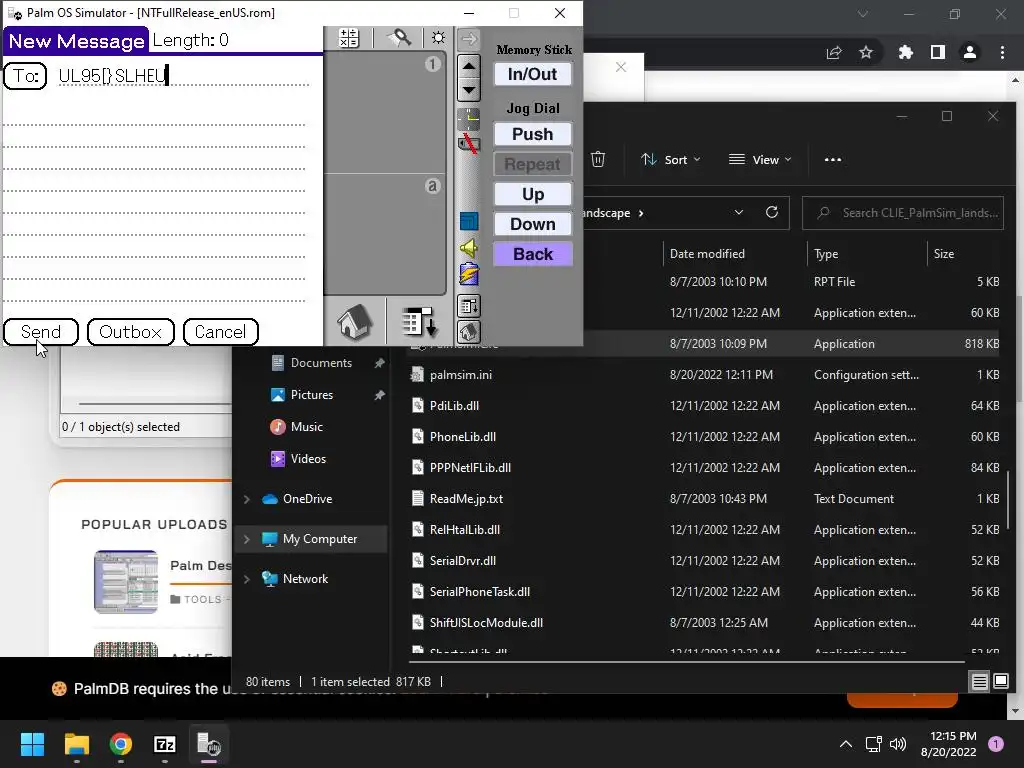
Task: Expand the Explorer address history chevron
Action: pyautogui.click(x=739, y=212)
